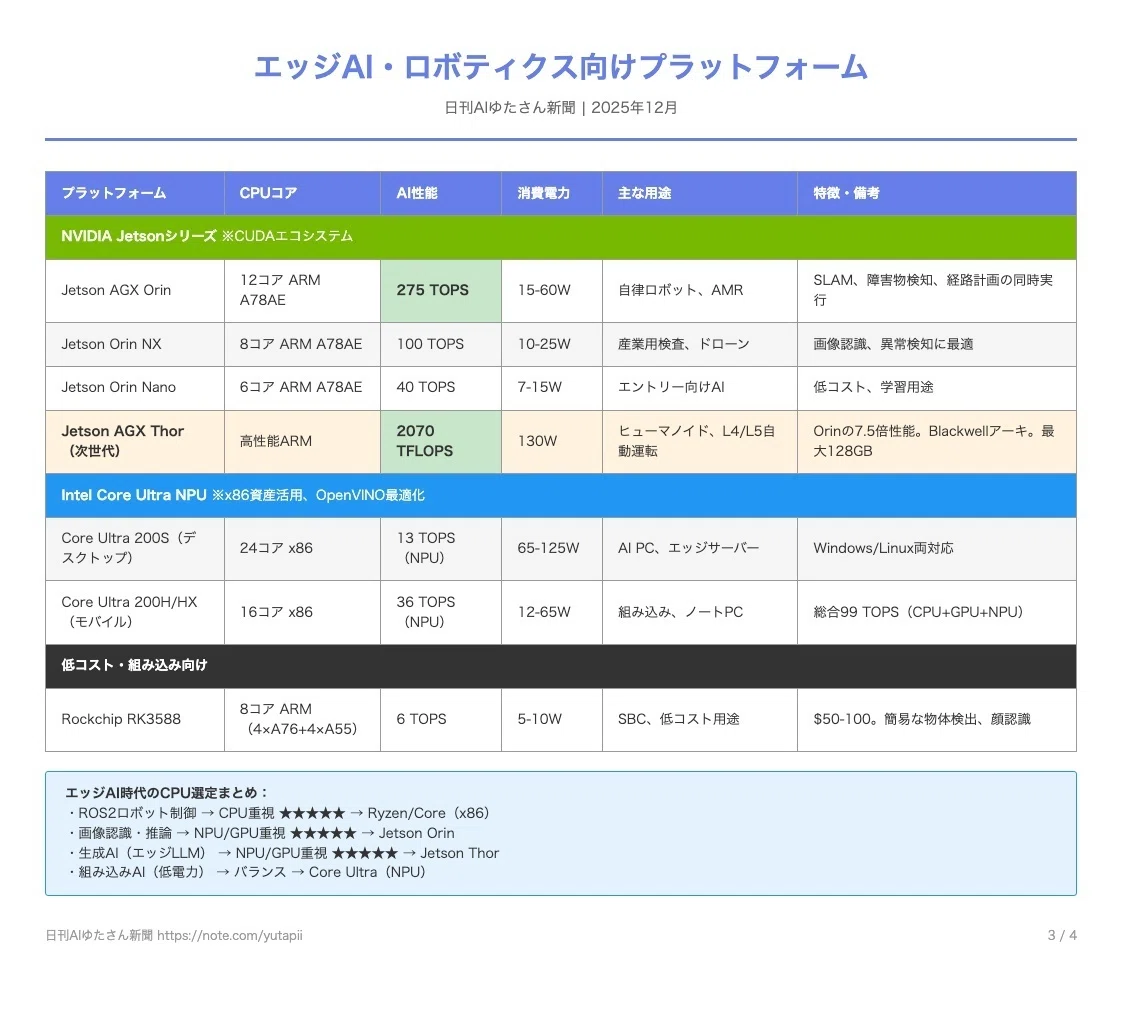1123x1020 pixels.
Task: Click the 主な用途 column header
Action: (700, 193)
